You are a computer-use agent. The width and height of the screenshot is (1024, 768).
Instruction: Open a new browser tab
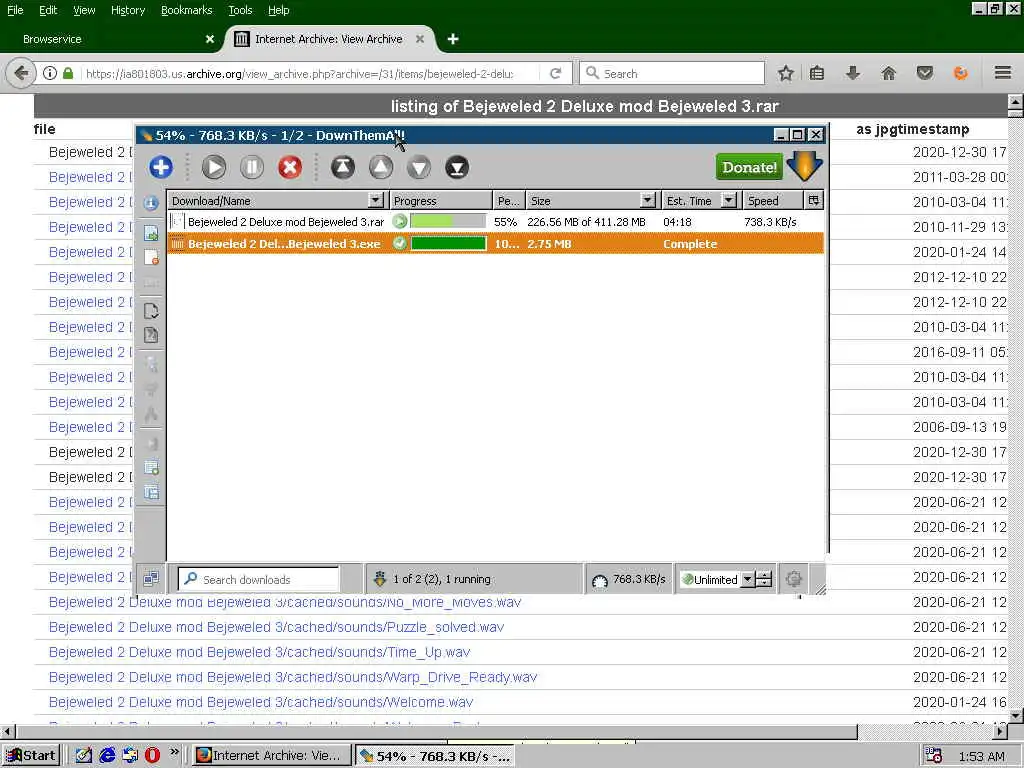point(453,39)
